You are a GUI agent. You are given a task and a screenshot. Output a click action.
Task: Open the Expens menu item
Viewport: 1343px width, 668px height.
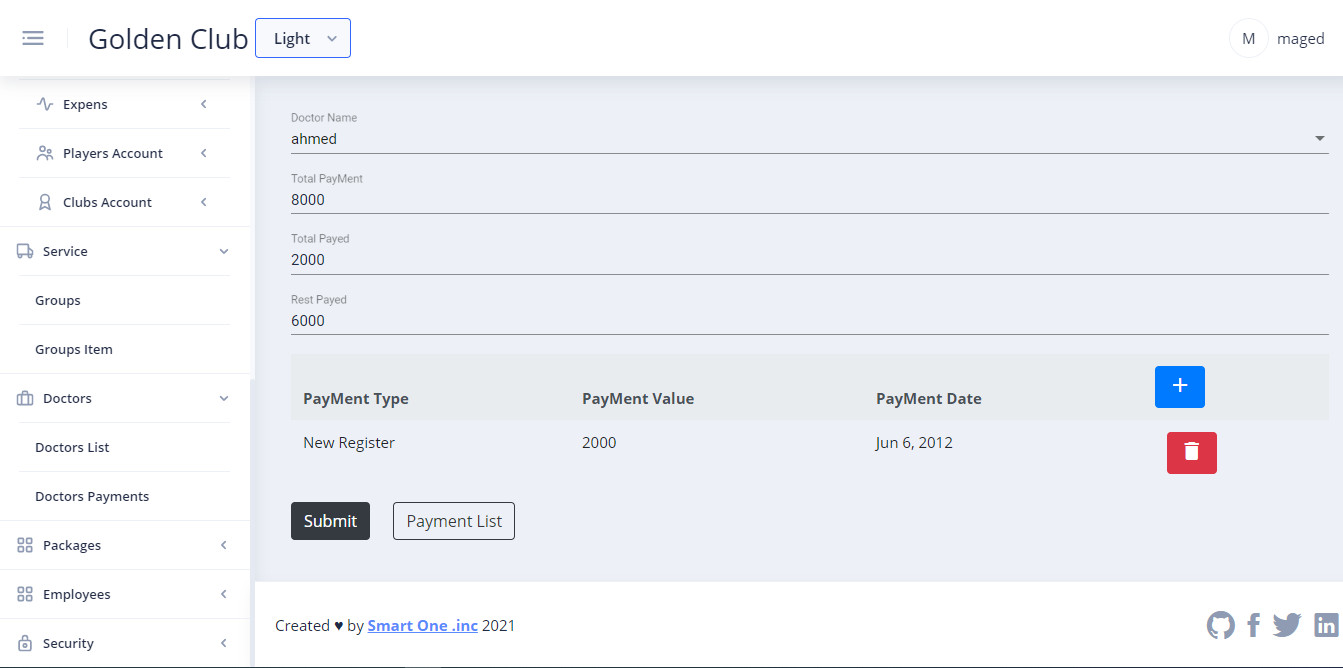click(85, 104)
